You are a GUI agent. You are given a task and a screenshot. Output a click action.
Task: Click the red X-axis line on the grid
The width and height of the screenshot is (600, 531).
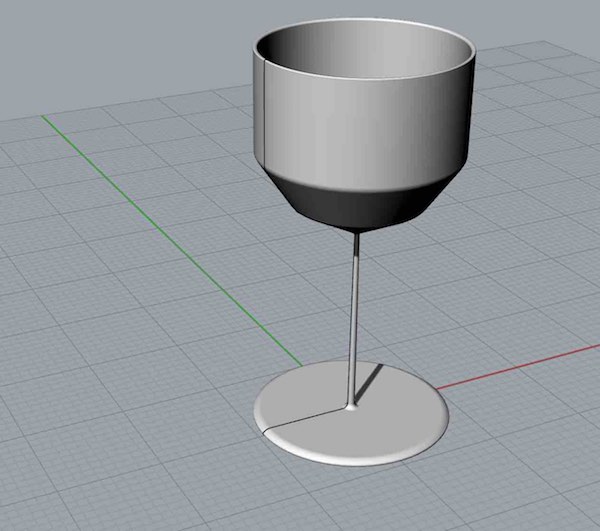(x=518, y=367)
